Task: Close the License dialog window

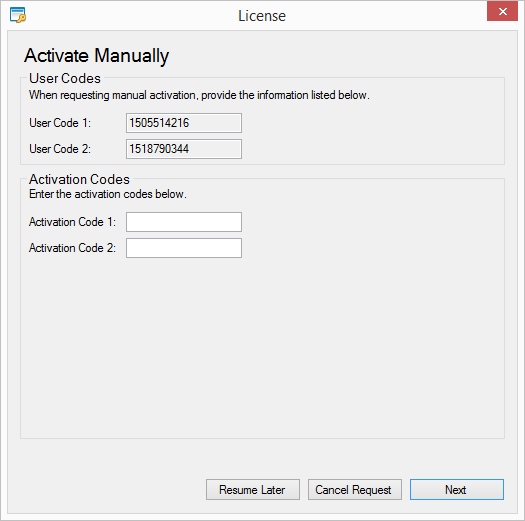Action: pos(502,12)
